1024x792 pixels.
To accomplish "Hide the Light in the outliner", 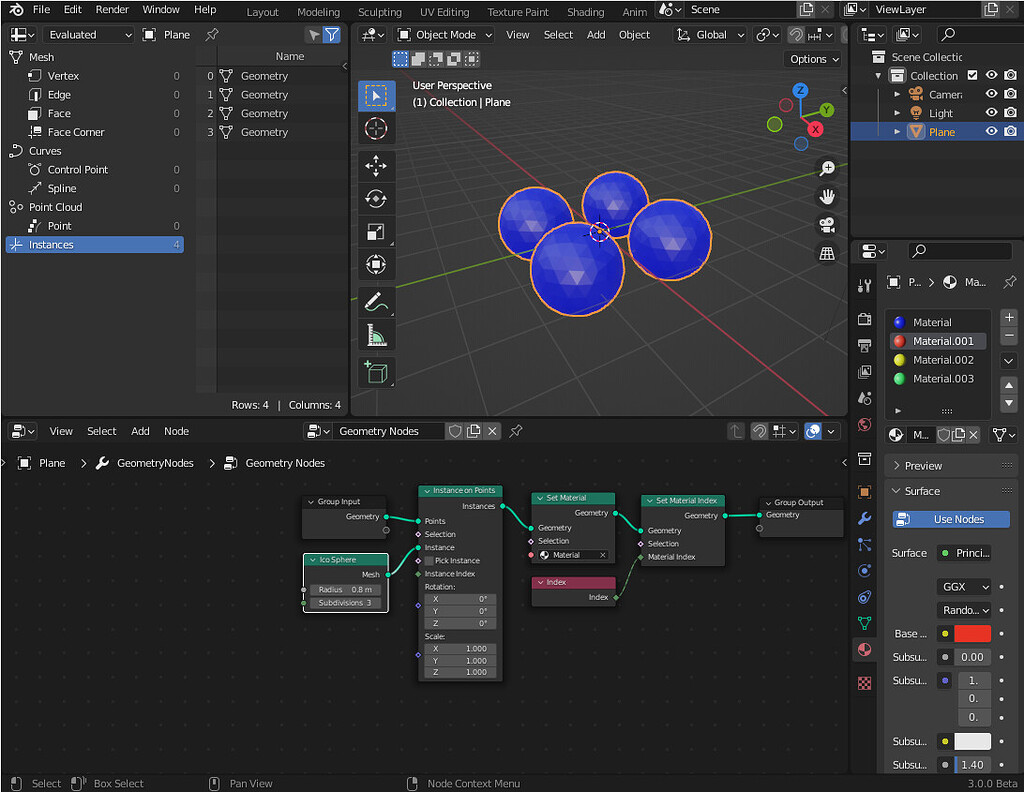I will (x=991, y=113).
